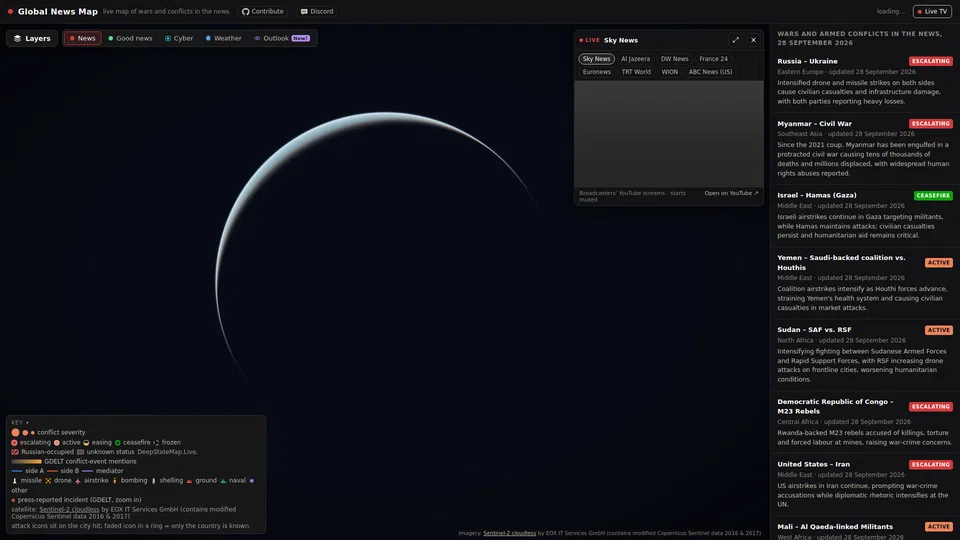Click the GDELT conflict-event gradient bar
The height and width of the screenshot is (540, 960).
pos(26,462)
